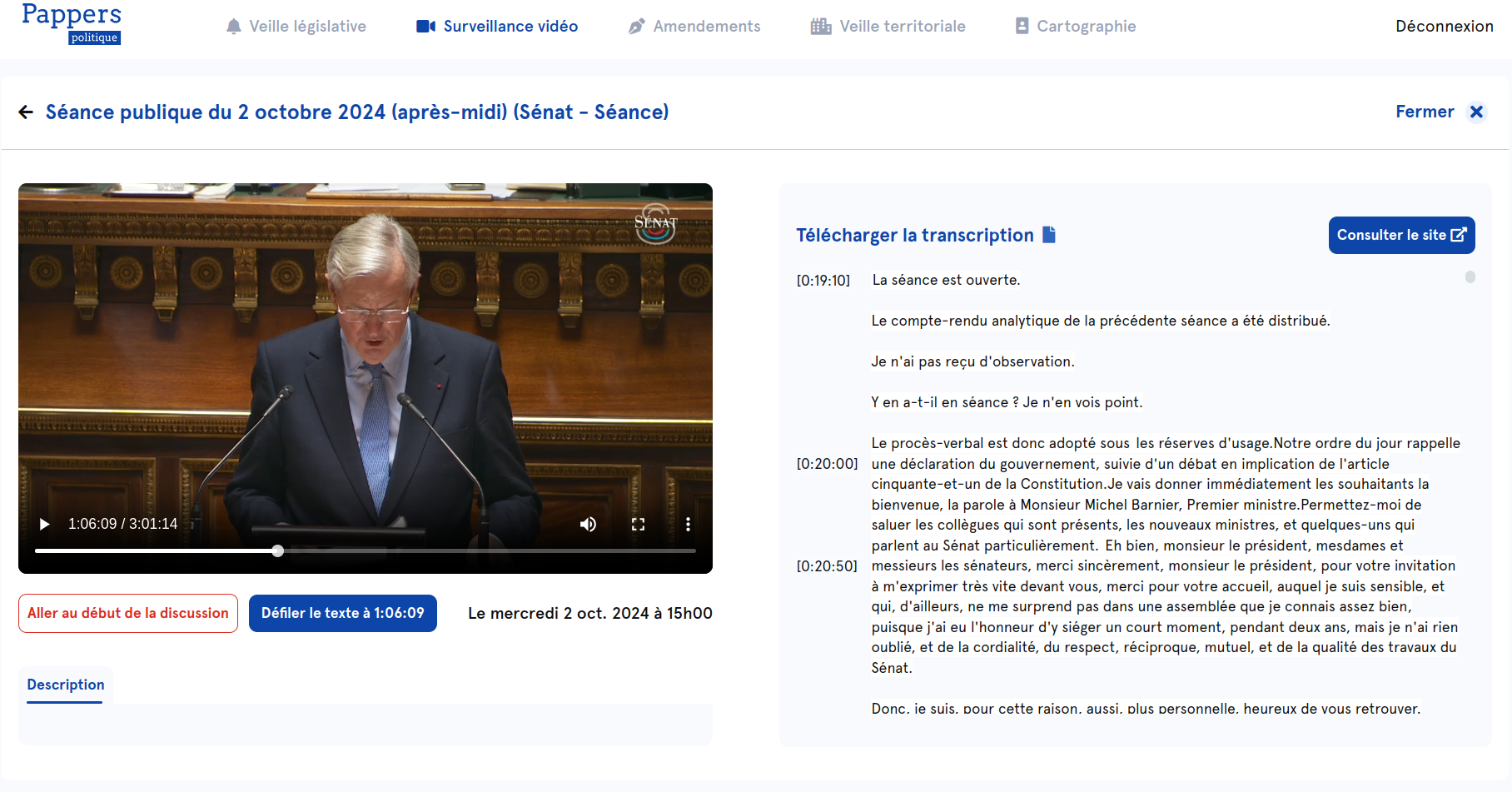This screenshot has width=1512, height=792.
Task: Jump to the [0:20:00] transcript timestamp
Action: pos(827,464)
